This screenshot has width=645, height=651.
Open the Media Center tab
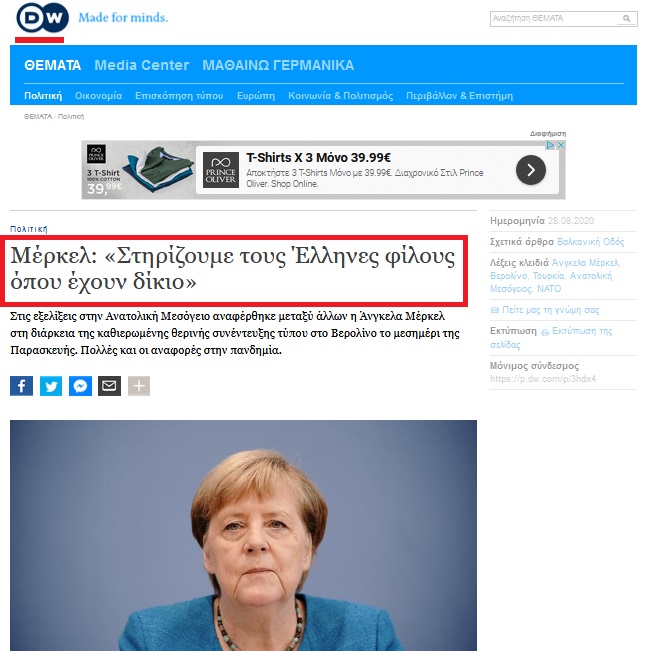142,66
